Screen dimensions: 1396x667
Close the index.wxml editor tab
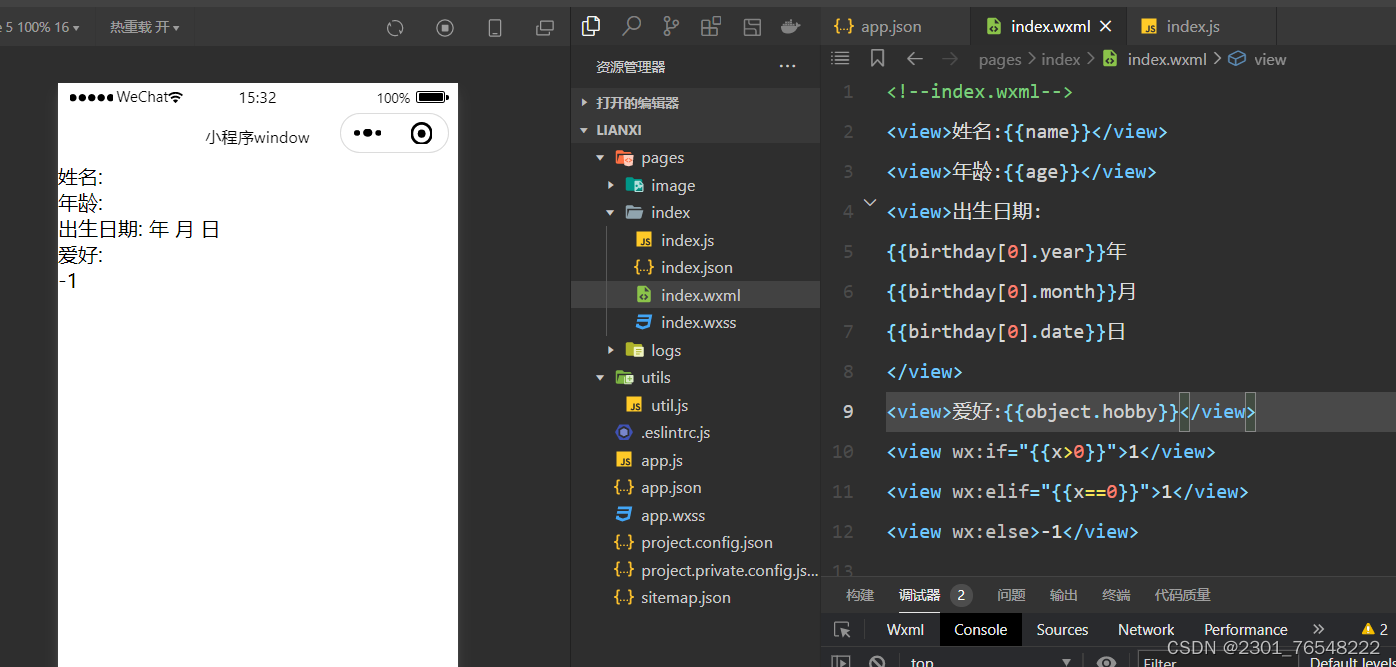click(x=1105, y=27)
